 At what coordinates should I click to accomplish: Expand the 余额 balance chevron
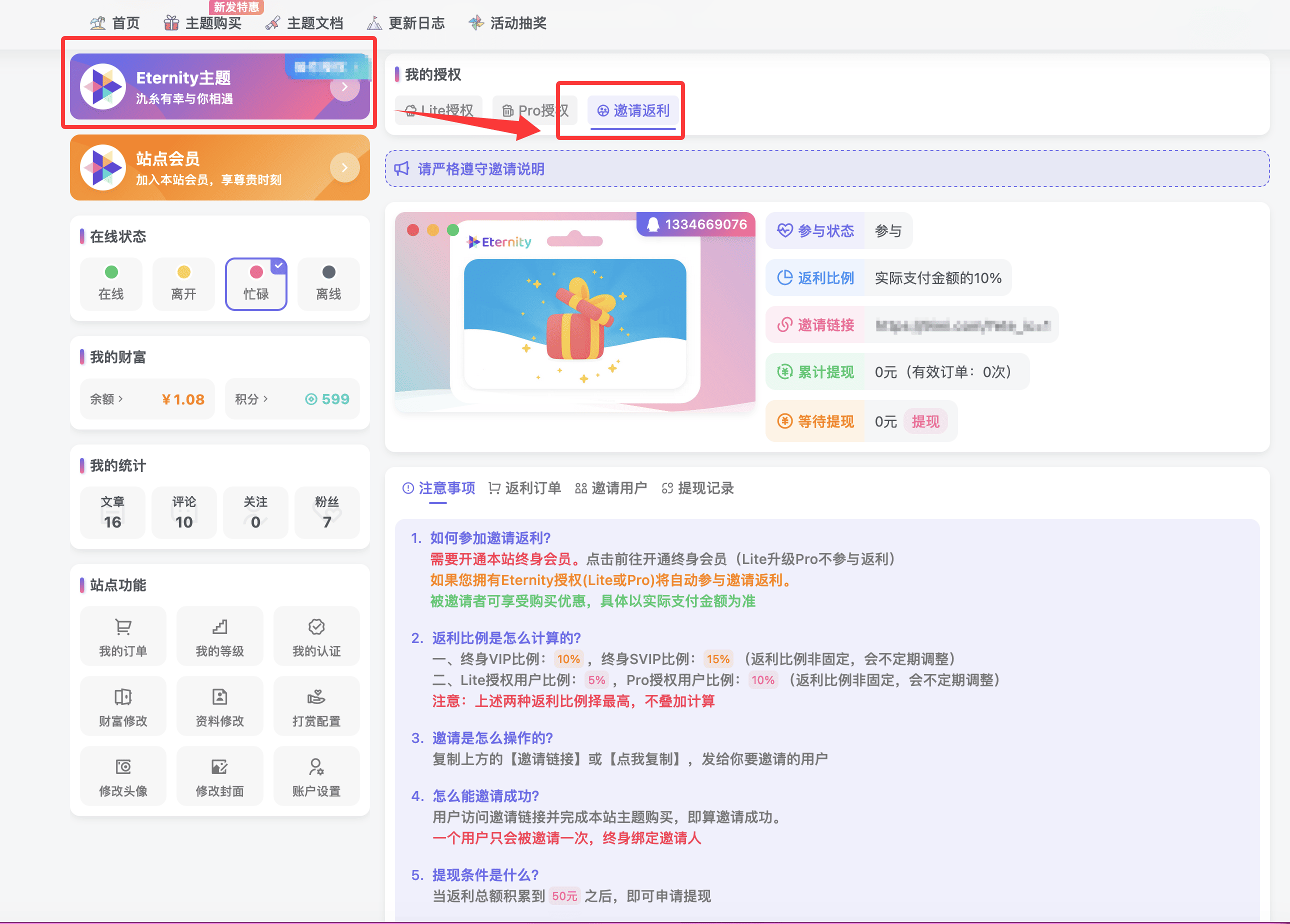120,398
